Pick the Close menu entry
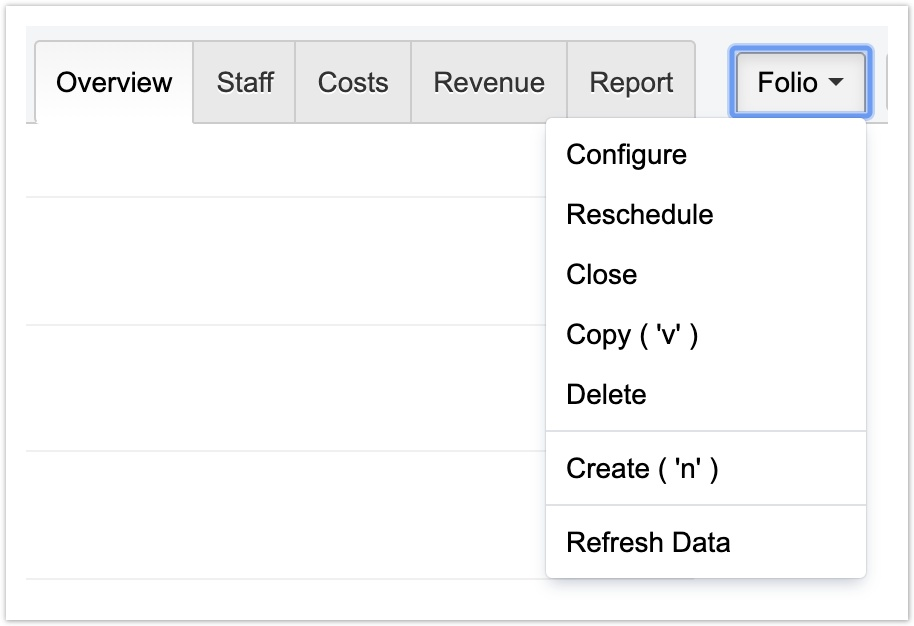 [x=602, y=275]
